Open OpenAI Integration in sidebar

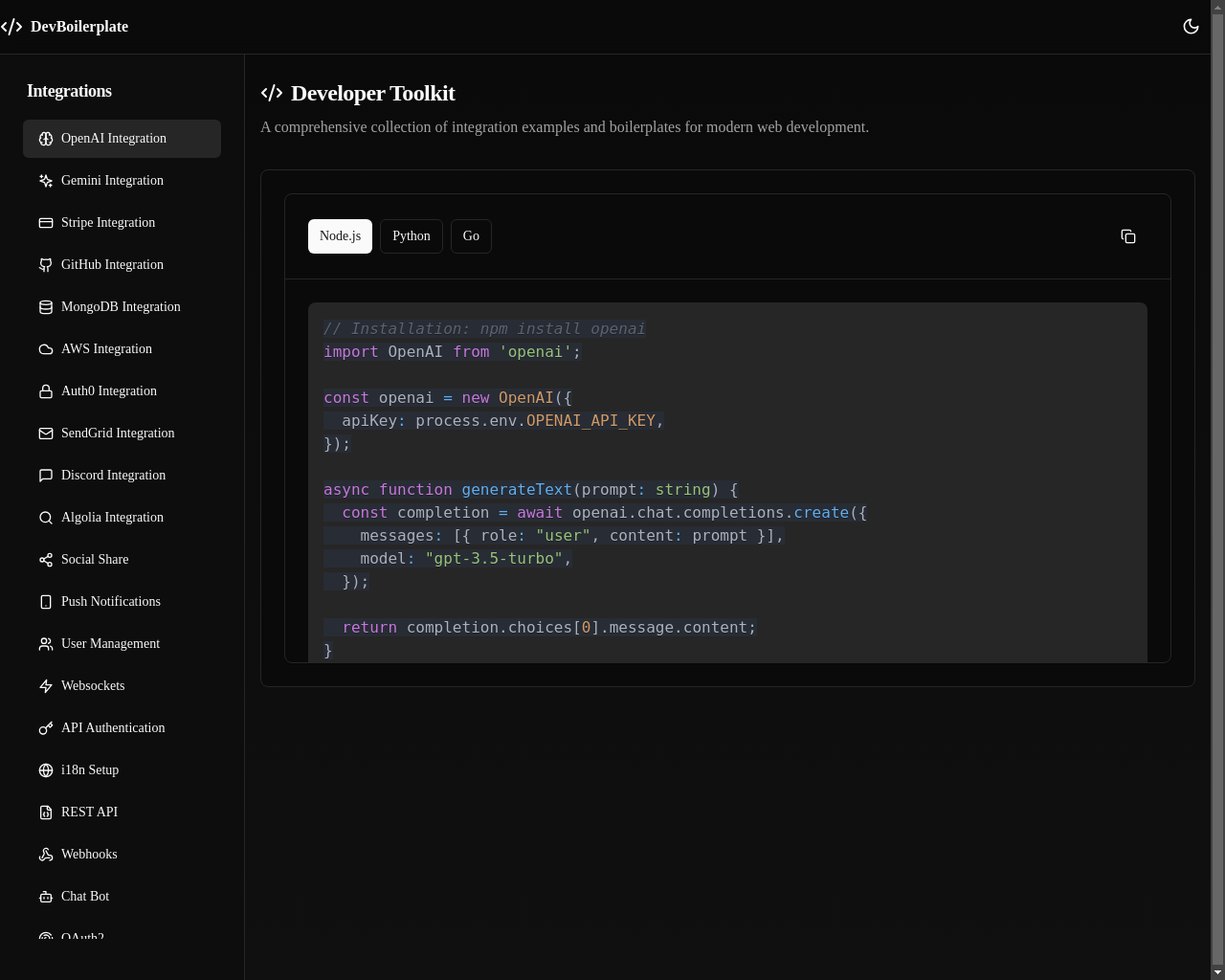(122, 139)
